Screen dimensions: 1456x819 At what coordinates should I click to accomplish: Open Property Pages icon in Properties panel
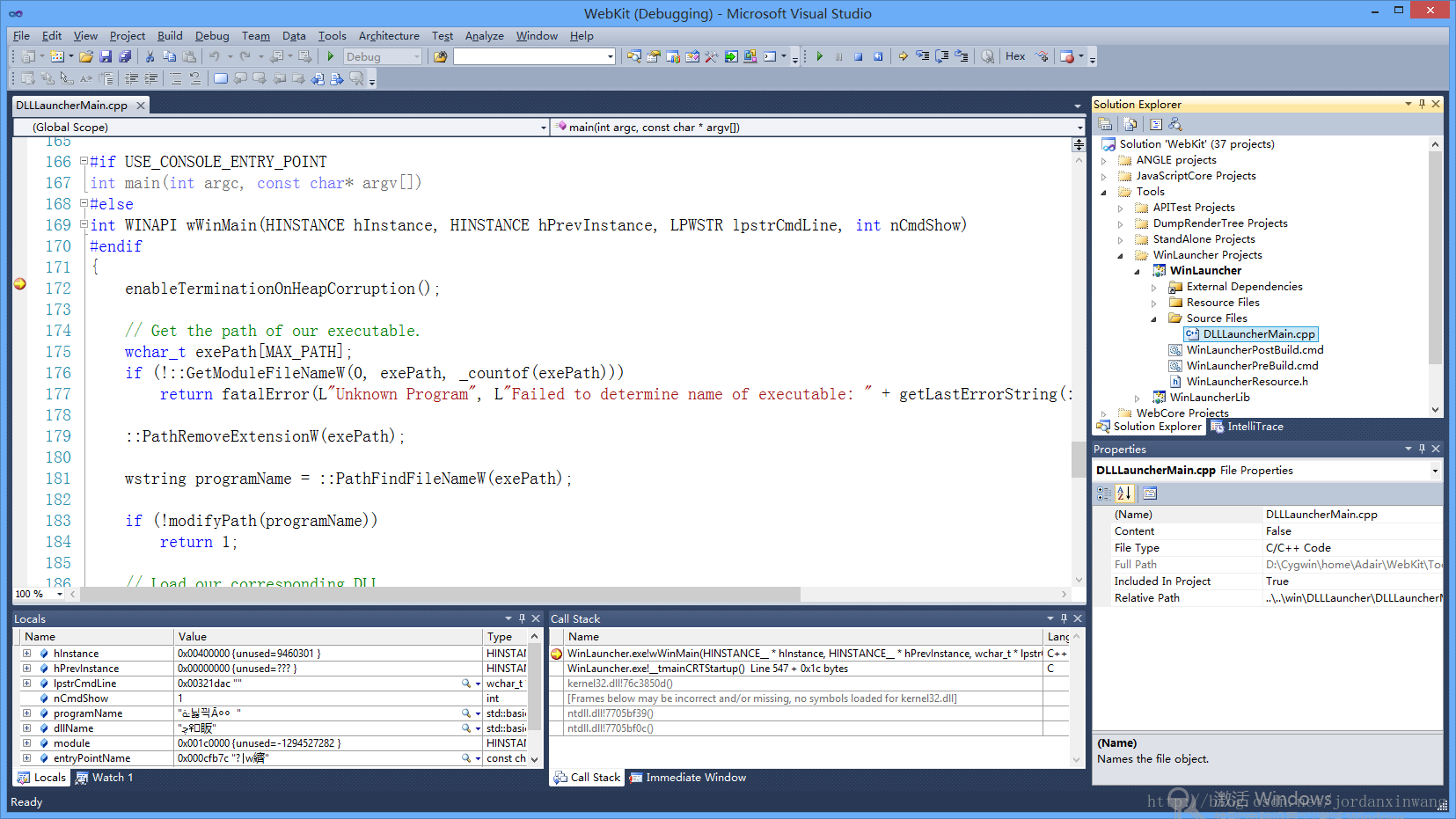1150,494
